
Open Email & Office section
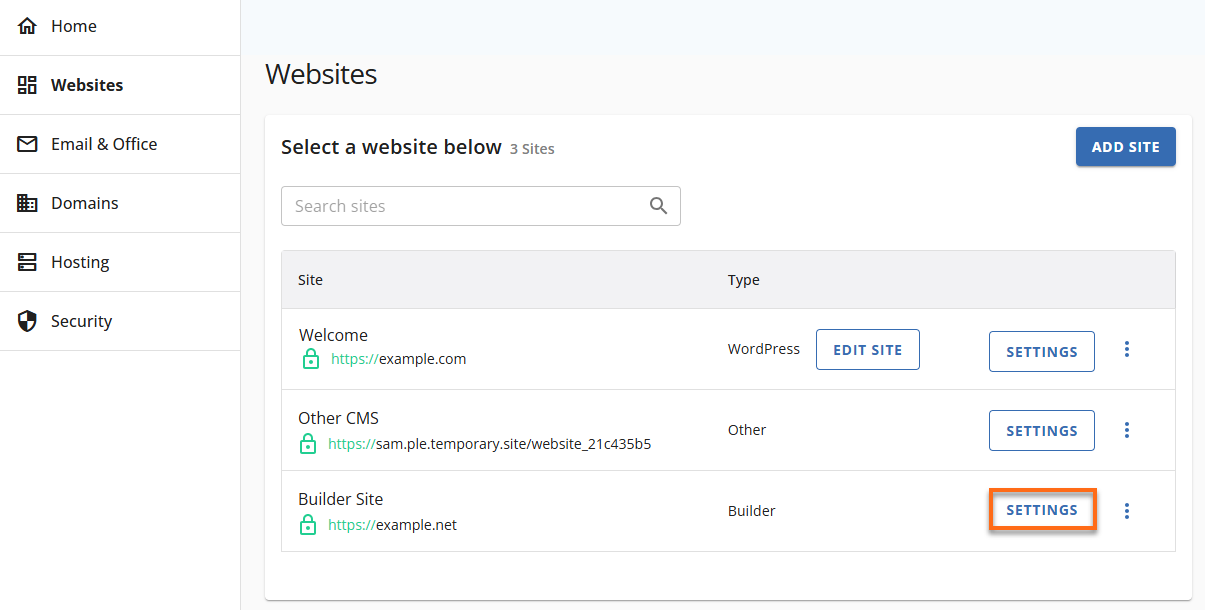(120, 144)
